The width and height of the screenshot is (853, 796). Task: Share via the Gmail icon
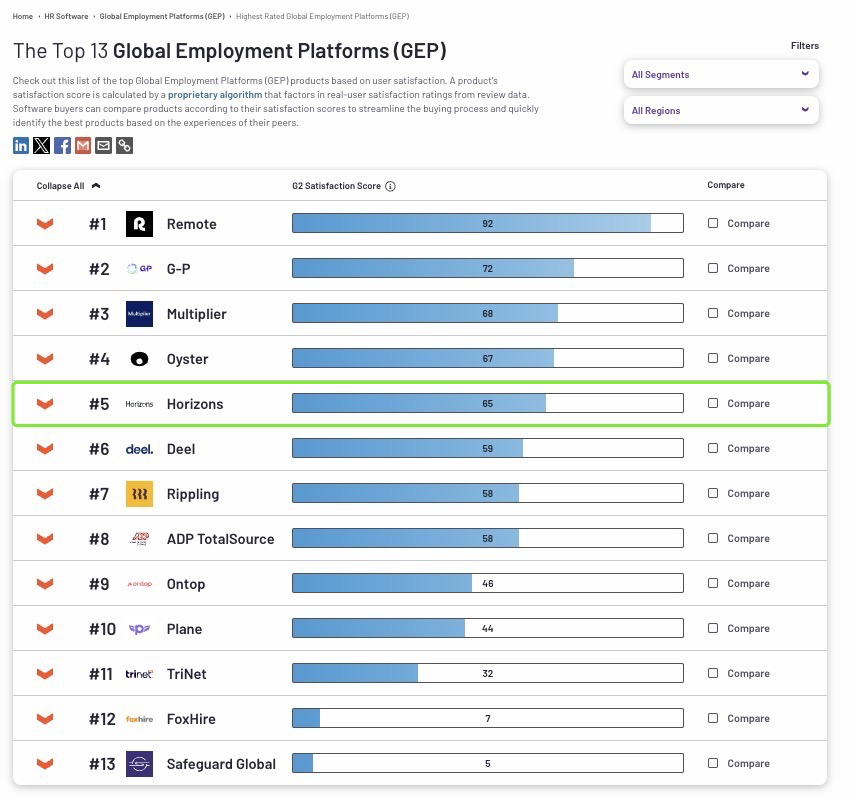(83, 145)
